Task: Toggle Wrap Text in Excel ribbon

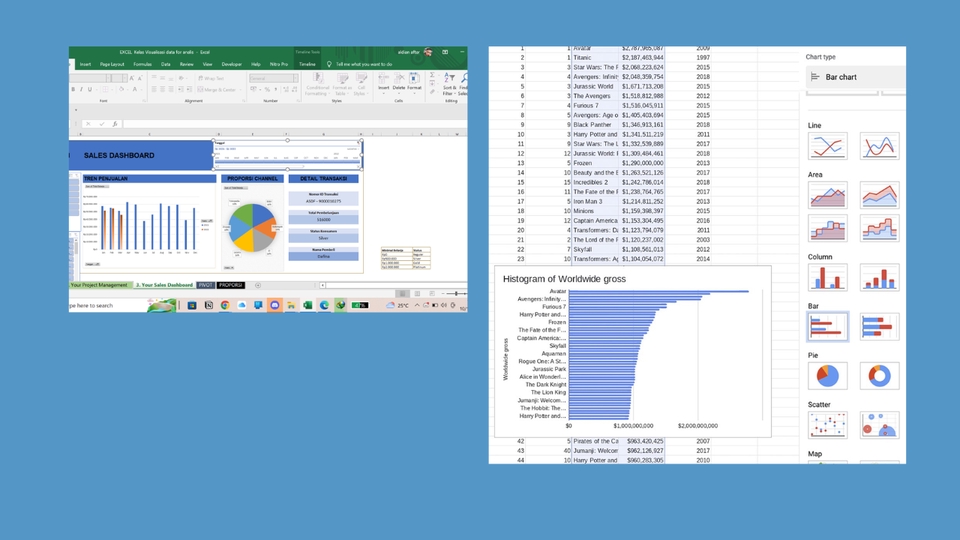Action: coord(211,78)
